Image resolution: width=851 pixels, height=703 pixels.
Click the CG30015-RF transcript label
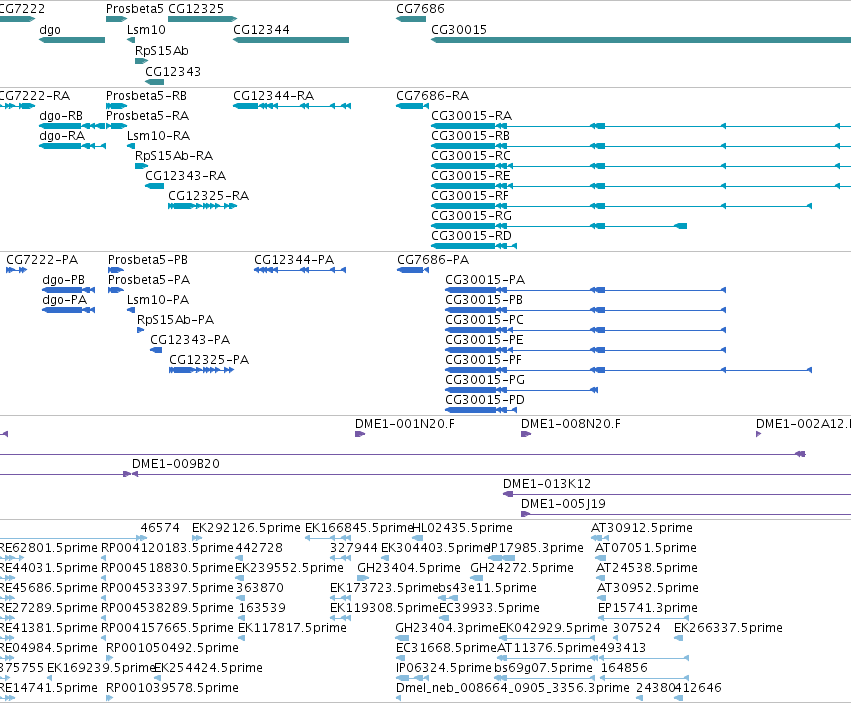[x=470, y=195]
